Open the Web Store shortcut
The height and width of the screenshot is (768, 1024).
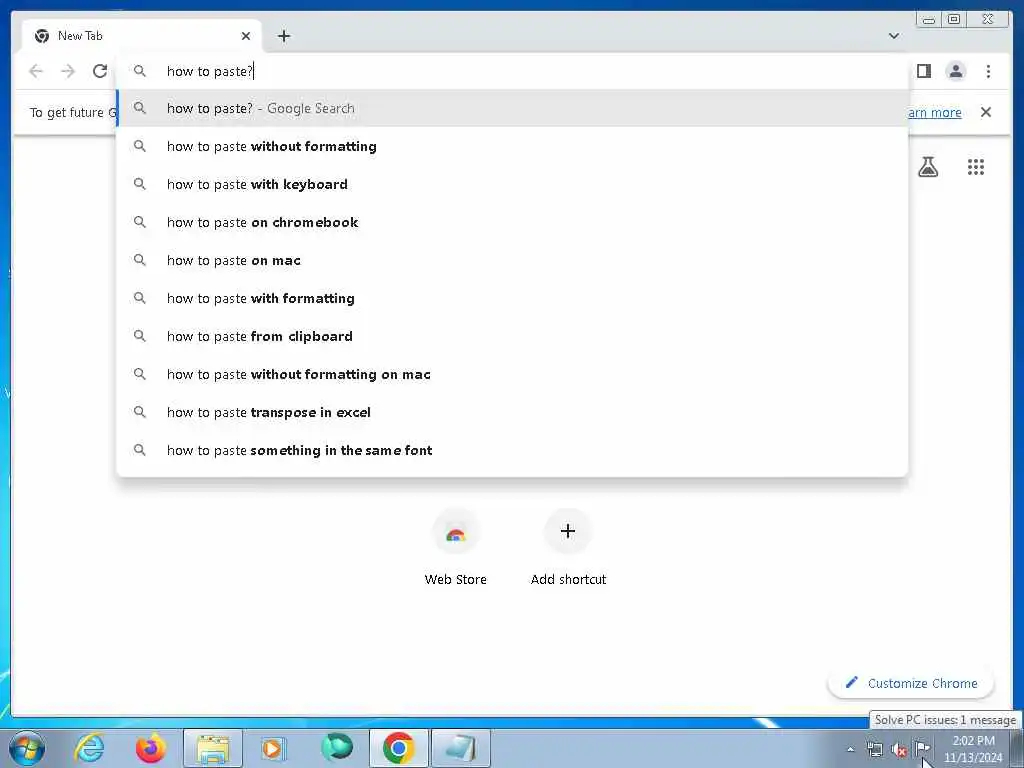(x=456, y=547)
